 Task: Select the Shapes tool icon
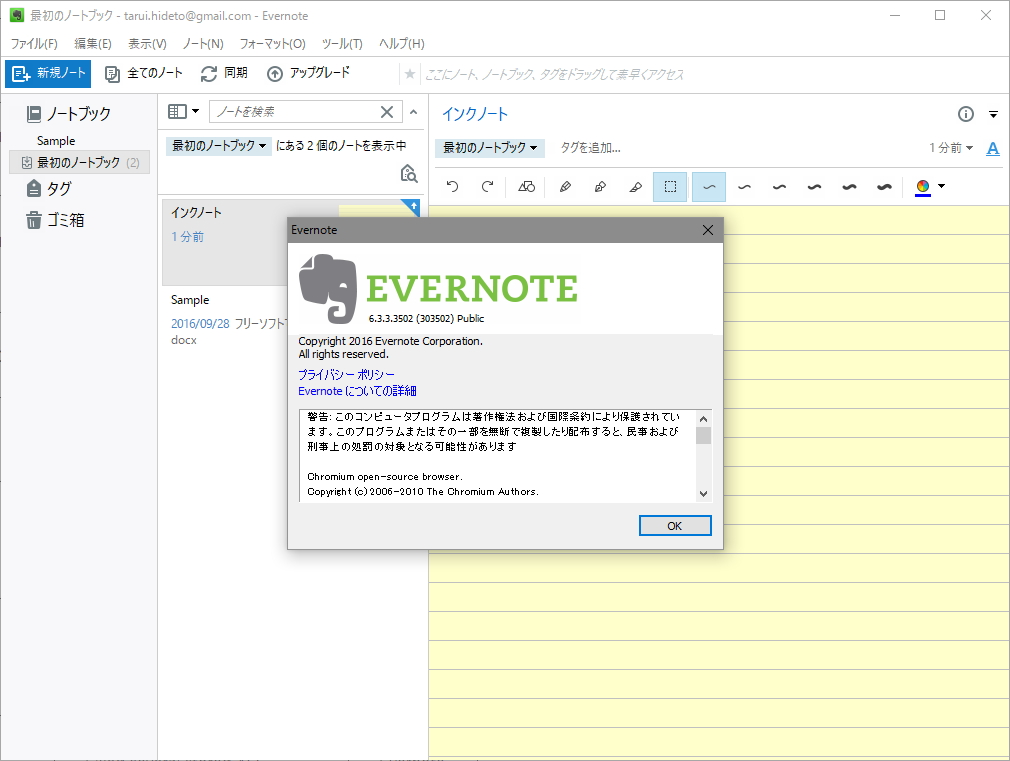pyautogui.click(x=526, y=187)
